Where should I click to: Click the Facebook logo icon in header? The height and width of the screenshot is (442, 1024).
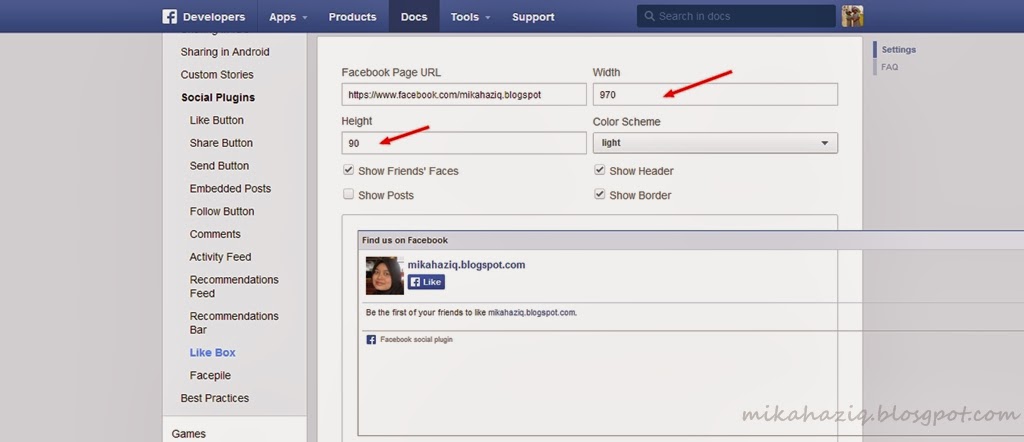tap(170, 16)
